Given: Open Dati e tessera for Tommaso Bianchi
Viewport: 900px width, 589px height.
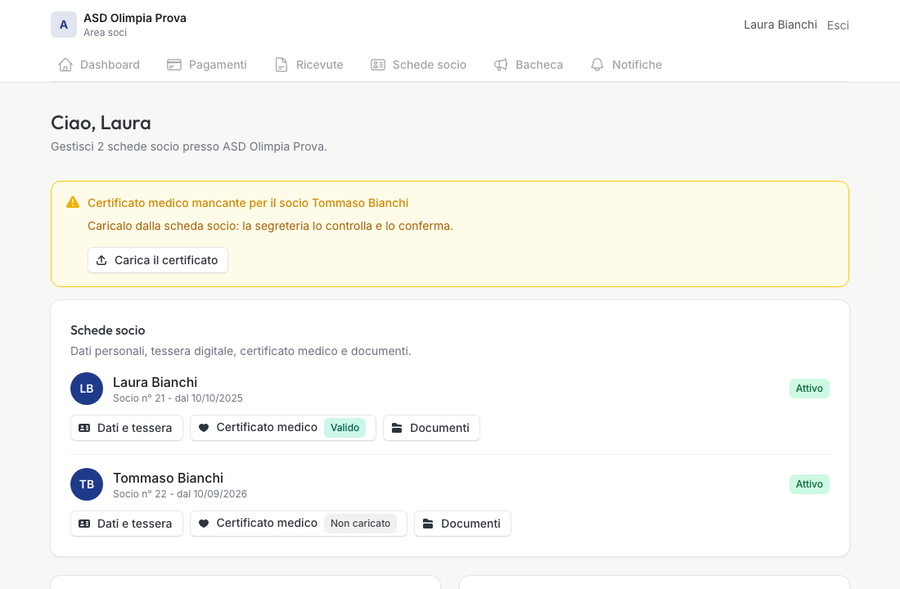Looking at the screenshot, I should [127, 524].
